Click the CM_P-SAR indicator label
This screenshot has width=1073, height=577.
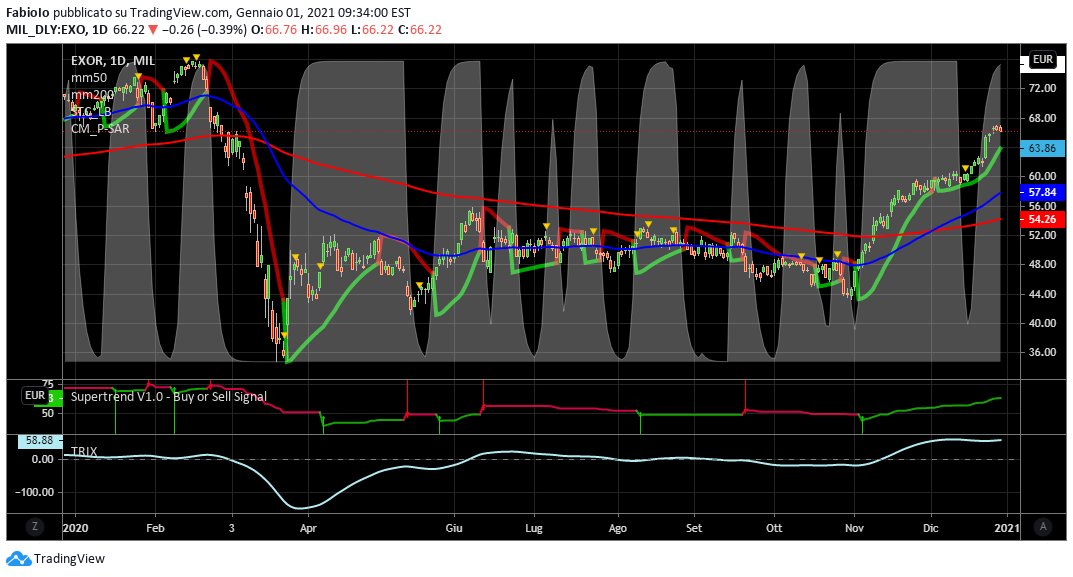[99, 128]
